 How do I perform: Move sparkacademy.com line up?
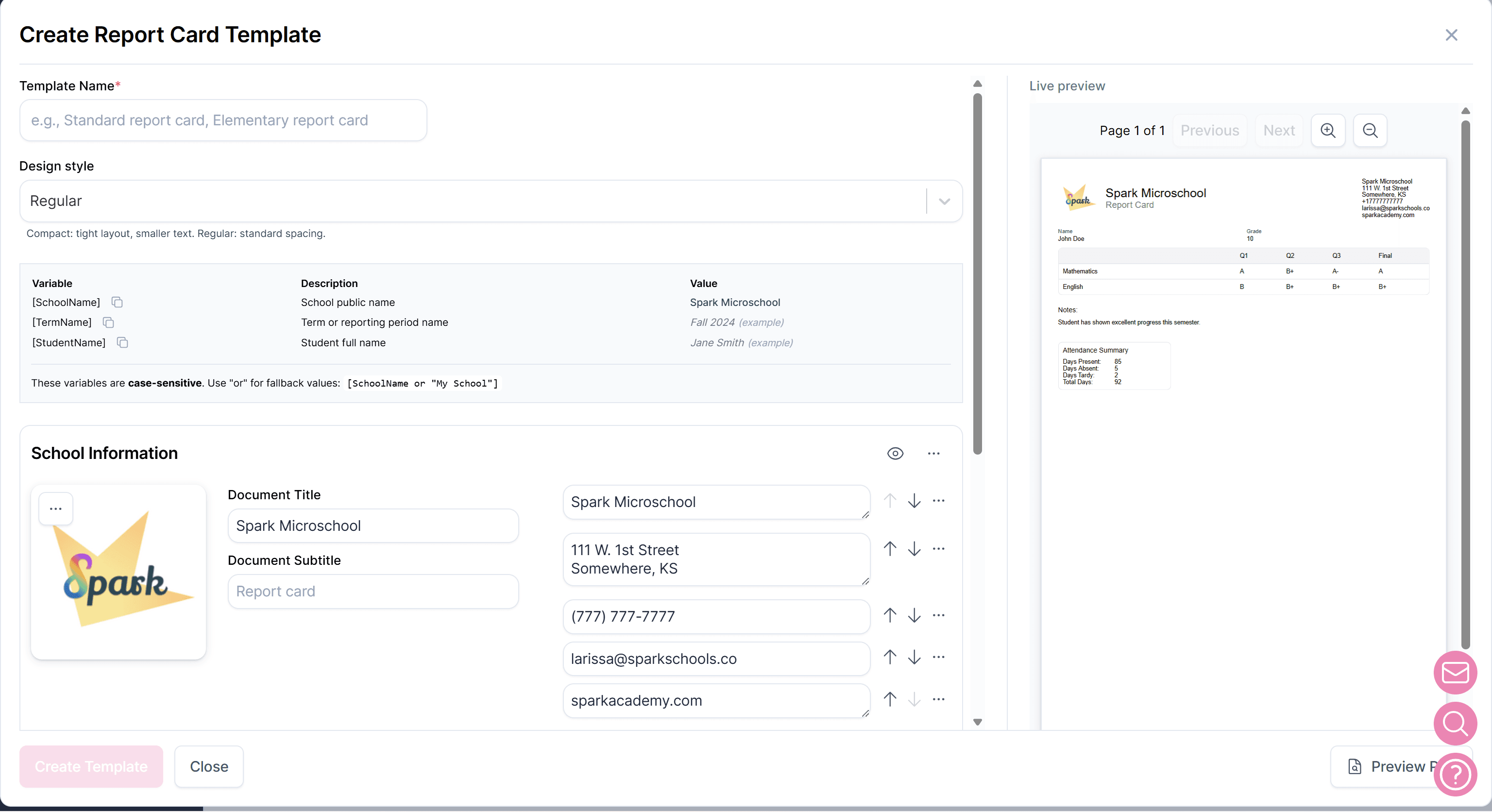(890, 700)
